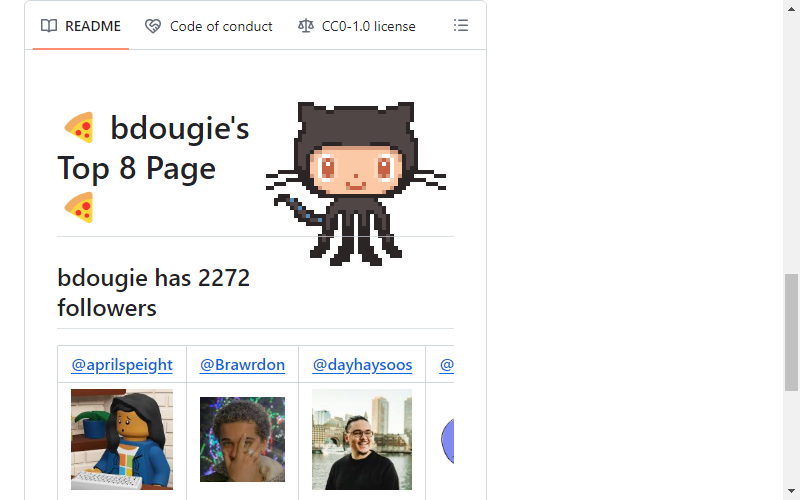Open the @Brawrdon profile link
The image size is (800, 500).
242,365
